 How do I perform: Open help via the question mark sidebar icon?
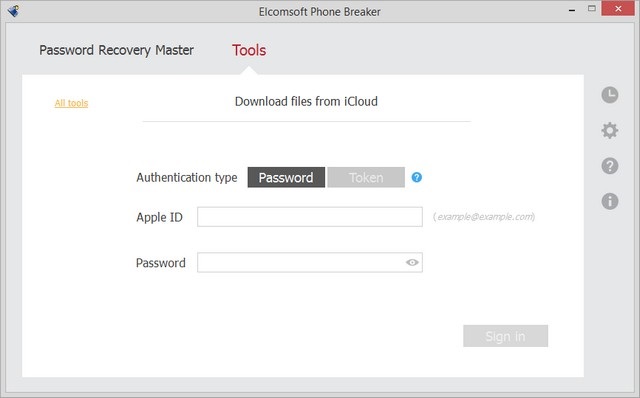click(609, 166)
